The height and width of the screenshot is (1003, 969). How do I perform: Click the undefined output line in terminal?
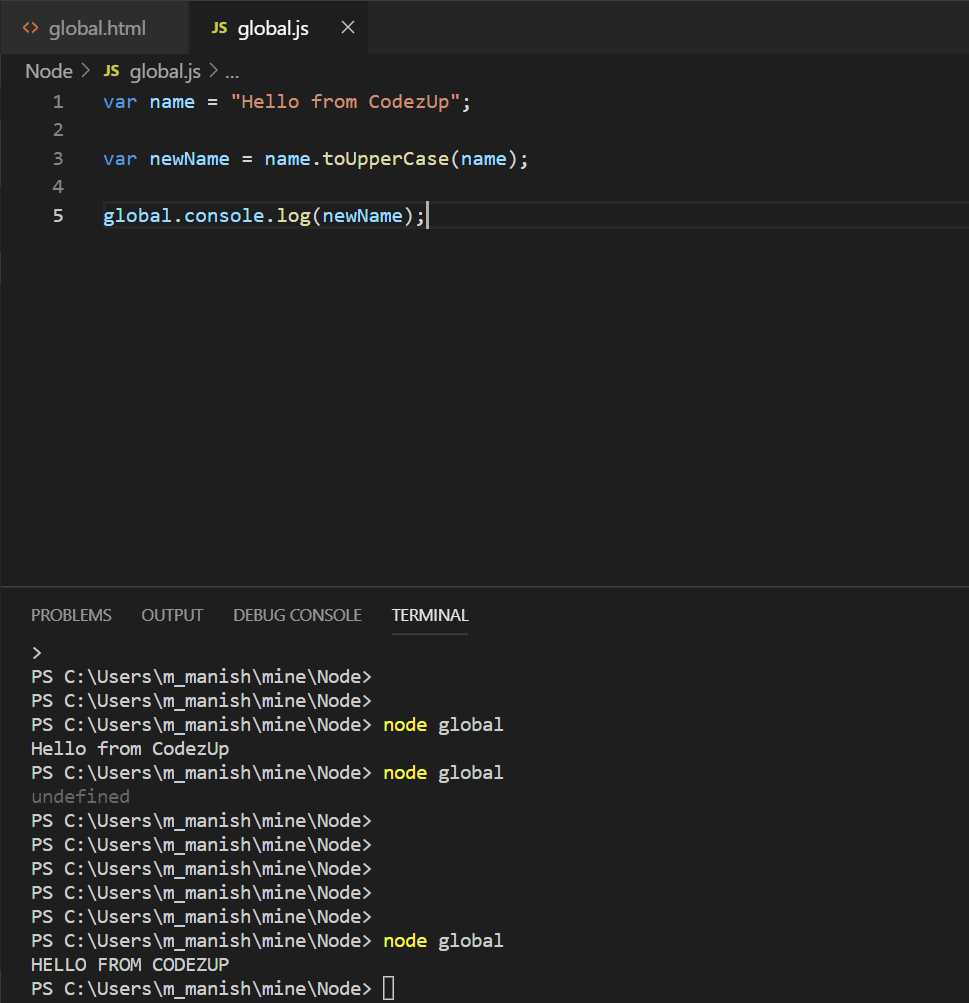[81, 796]
